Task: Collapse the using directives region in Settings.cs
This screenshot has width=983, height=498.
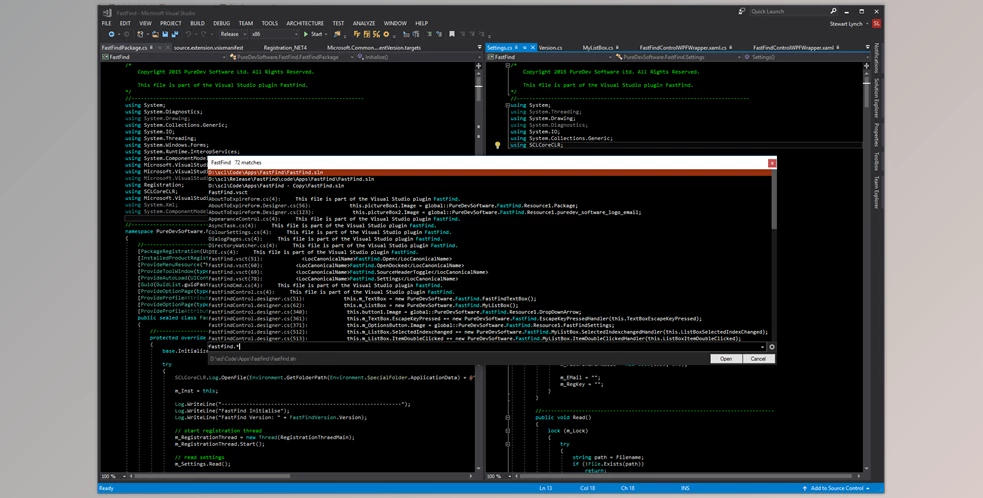Action: pos(507,105)
